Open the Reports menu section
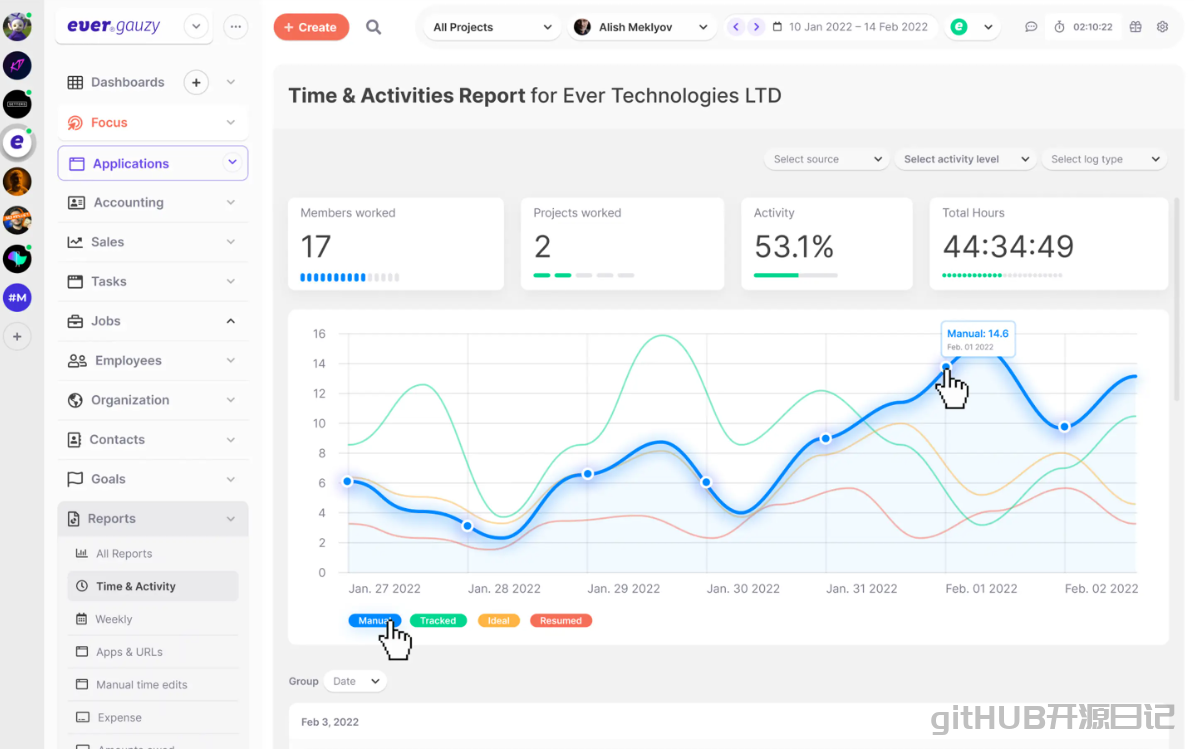1194x749 pixels. [x=153, y=518]
